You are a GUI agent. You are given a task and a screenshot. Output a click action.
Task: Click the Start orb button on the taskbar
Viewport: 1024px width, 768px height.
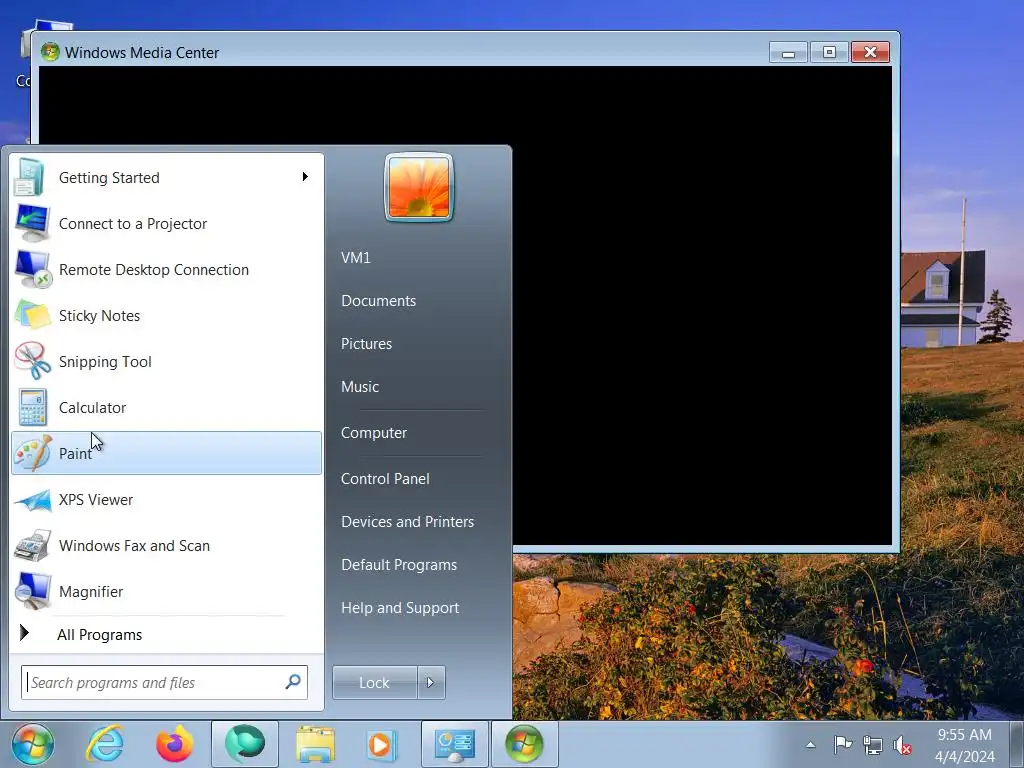[x=32, y=744]
